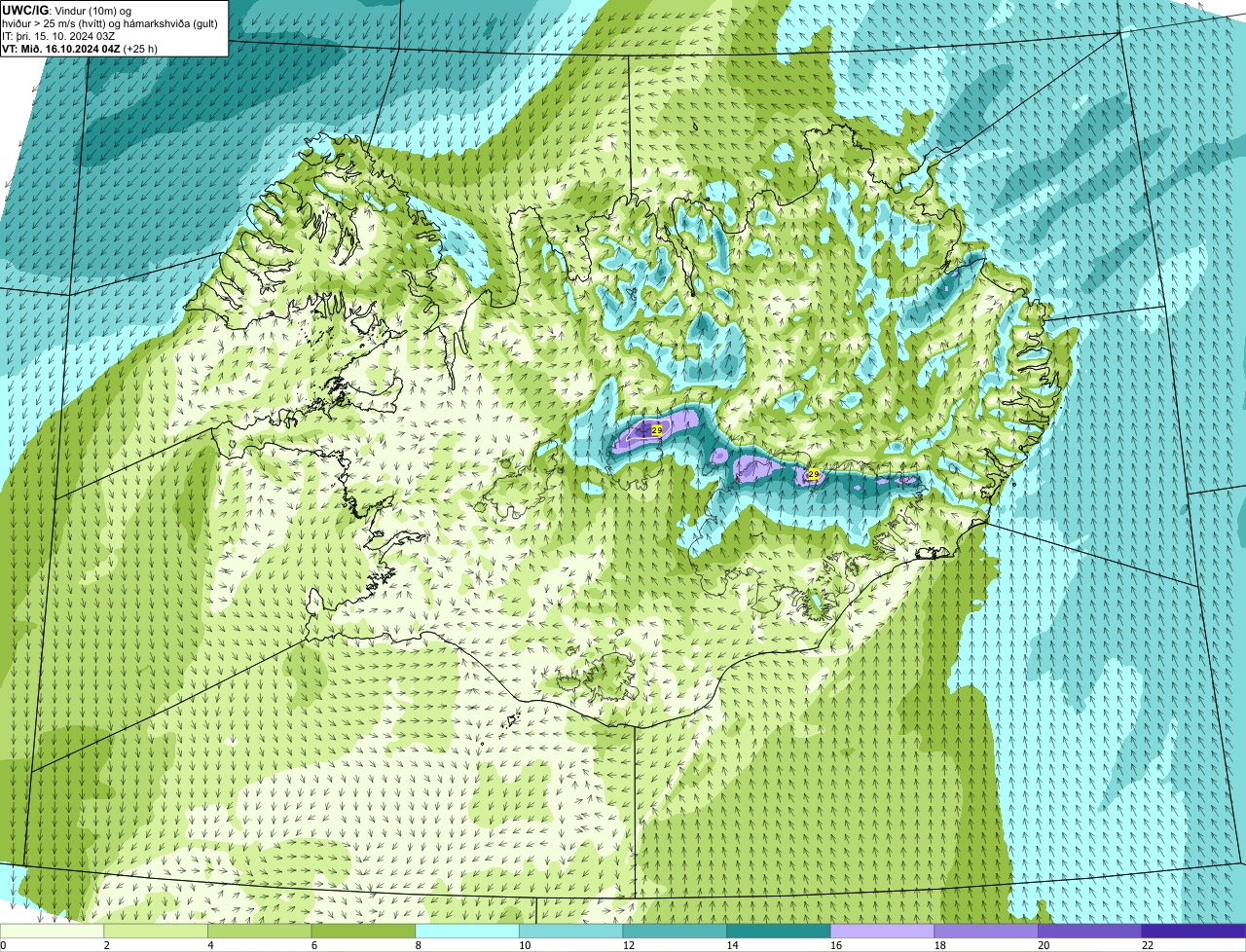Pick the 16–18 m/s lavender legend swatch
This screenshot has width=1246, height=952.
click(x=882, y=931)
